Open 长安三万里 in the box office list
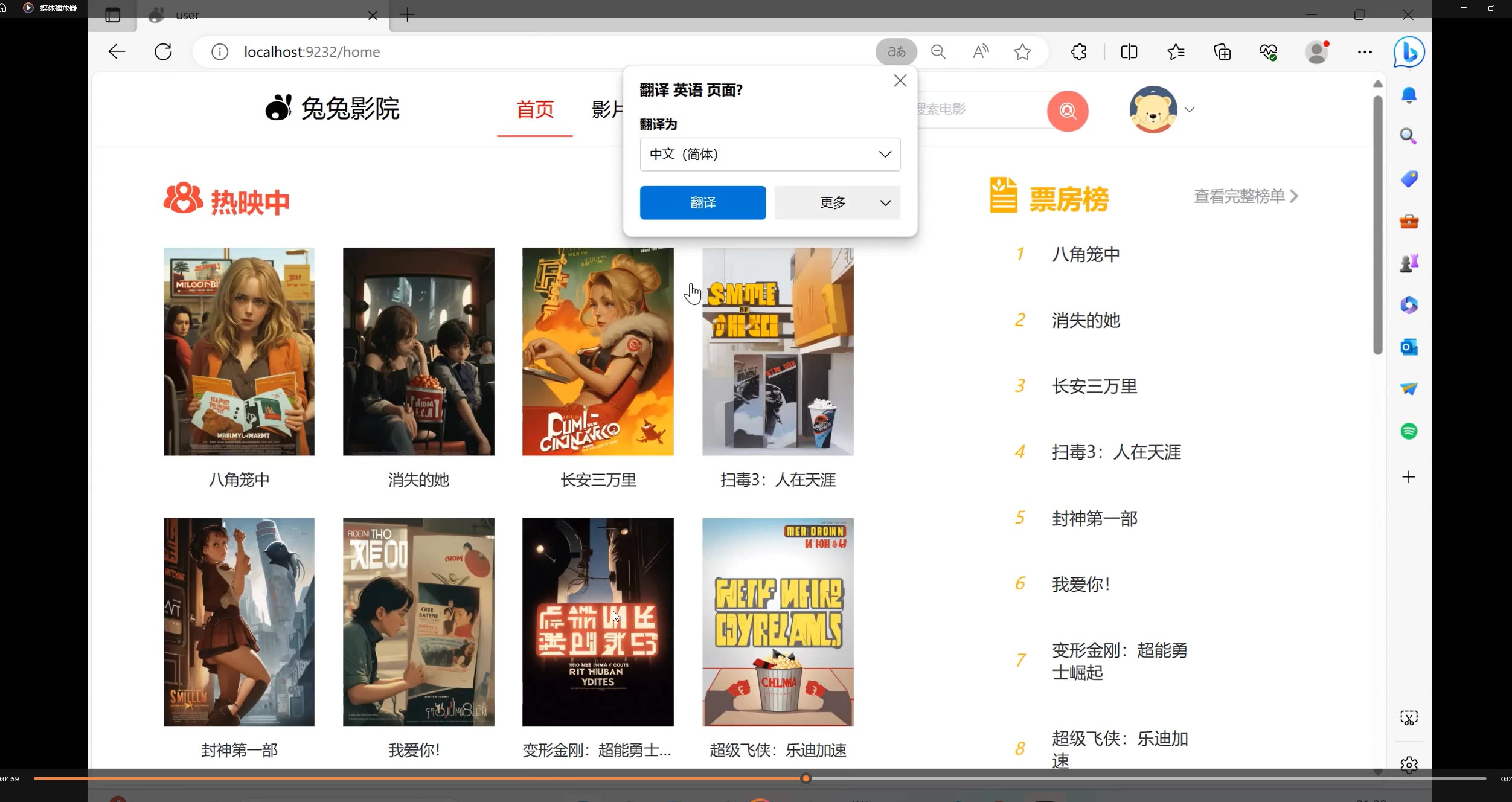 (x=1094, y=386)
